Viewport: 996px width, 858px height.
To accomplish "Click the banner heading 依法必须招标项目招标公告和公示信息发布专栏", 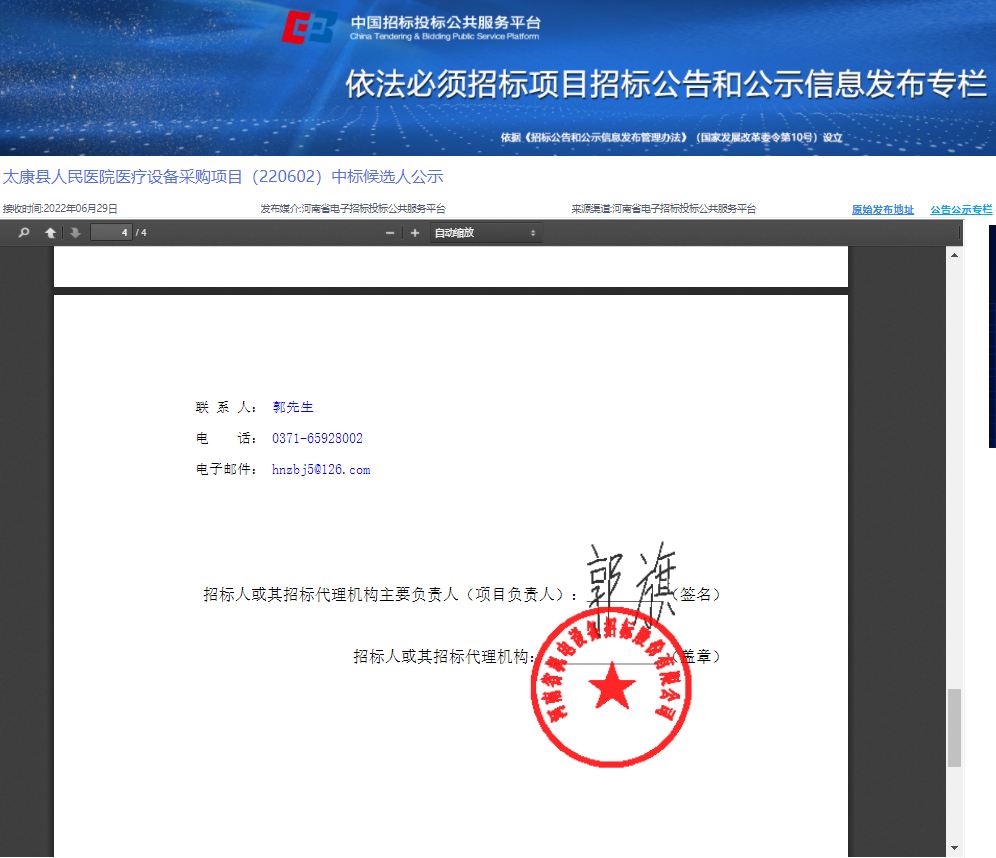I will coord(666,85).
